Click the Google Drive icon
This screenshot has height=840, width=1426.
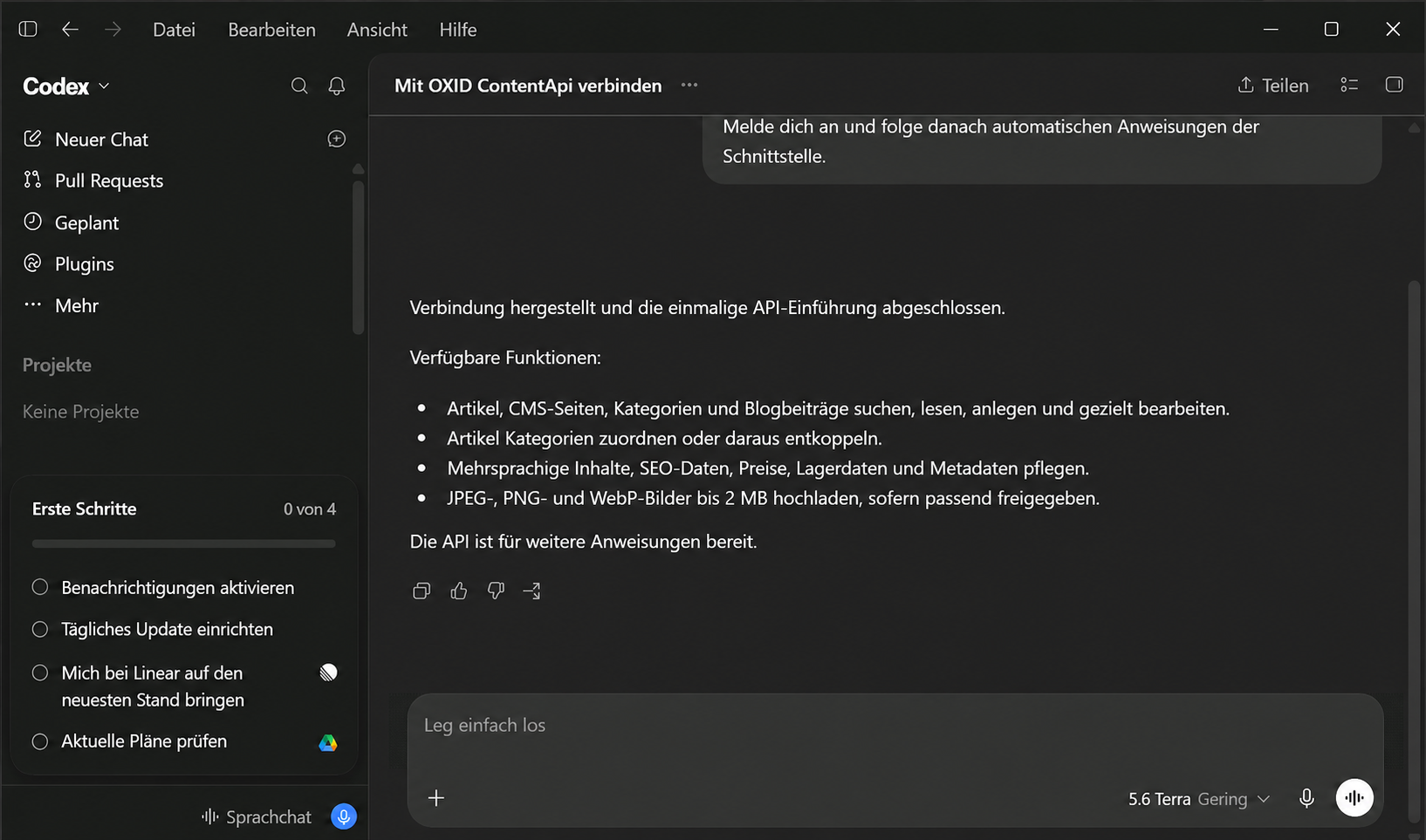328,742
